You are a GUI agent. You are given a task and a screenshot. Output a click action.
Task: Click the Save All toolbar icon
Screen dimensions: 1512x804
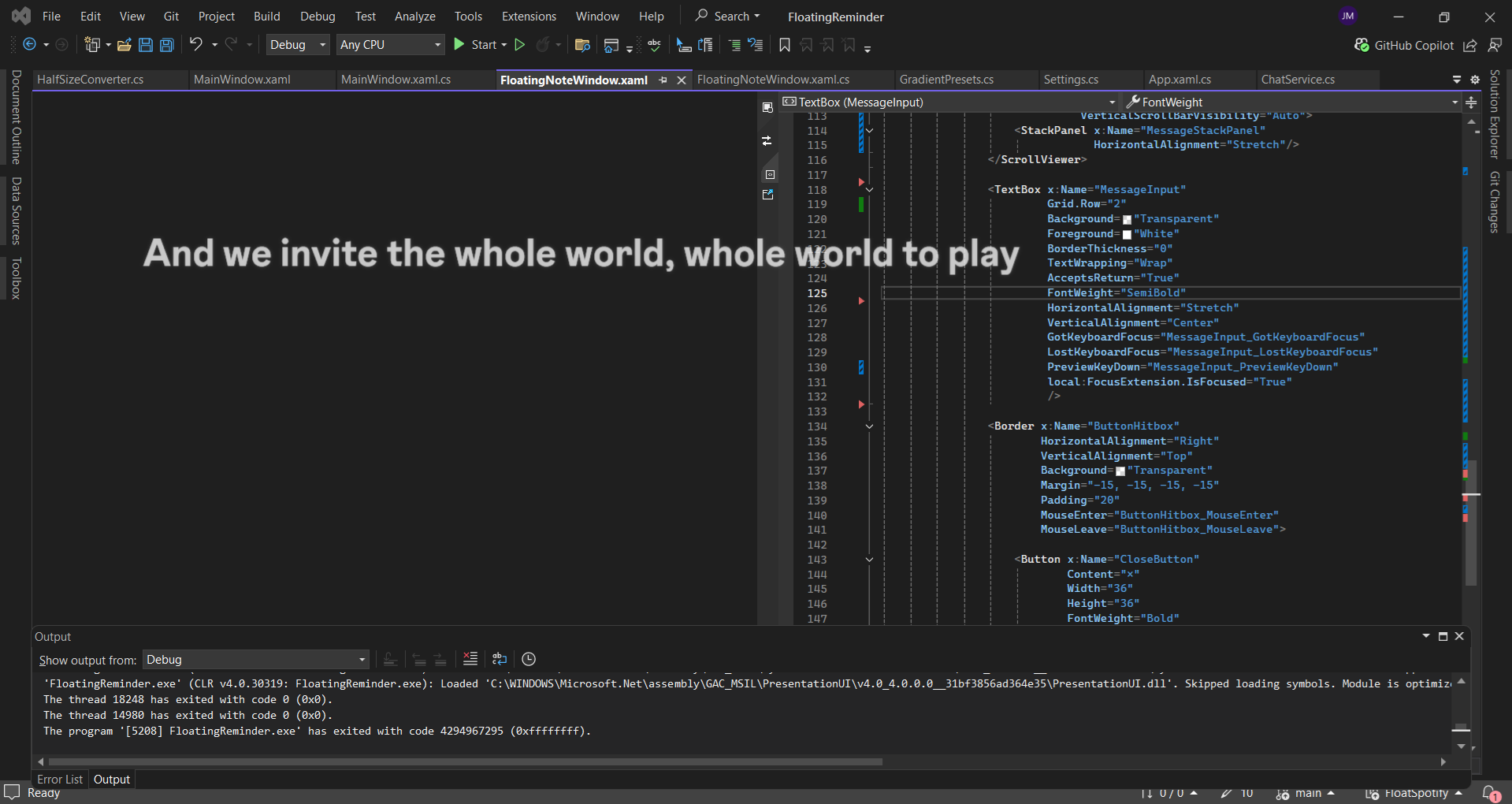click(167, 45)
